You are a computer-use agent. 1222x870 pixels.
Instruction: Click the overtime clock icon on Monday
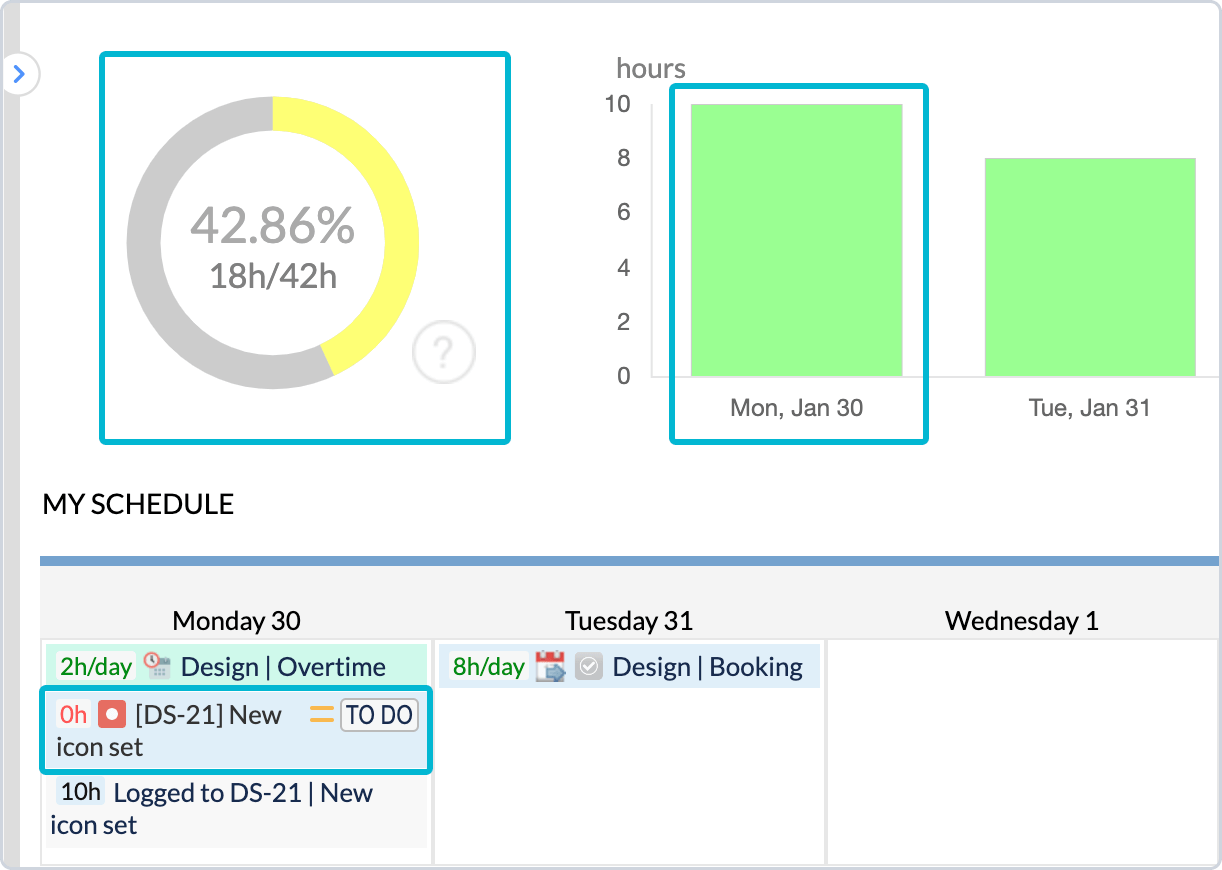pos(158,667)
